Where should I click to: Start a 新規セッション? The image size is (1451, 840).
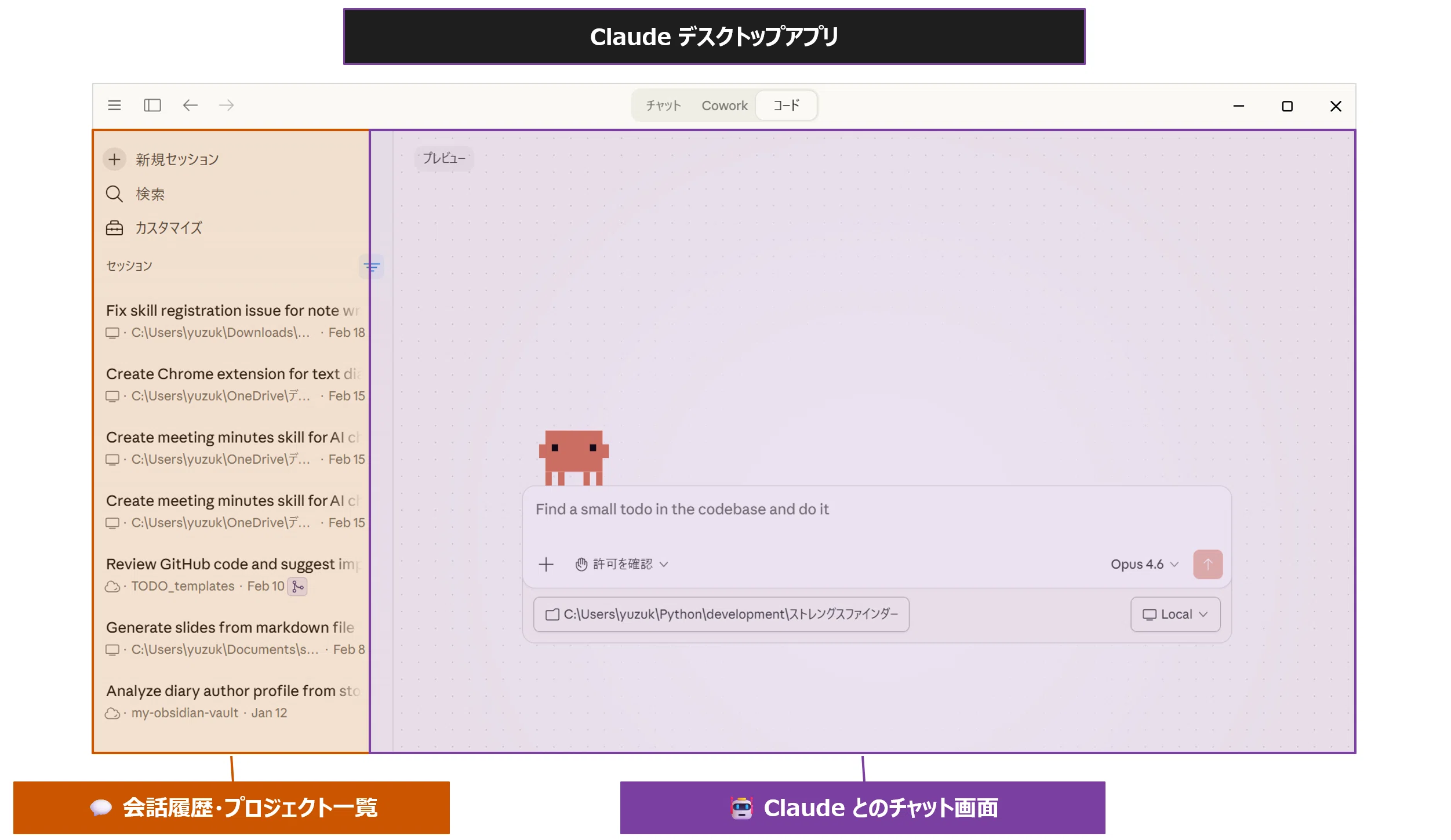coord(177,159)
